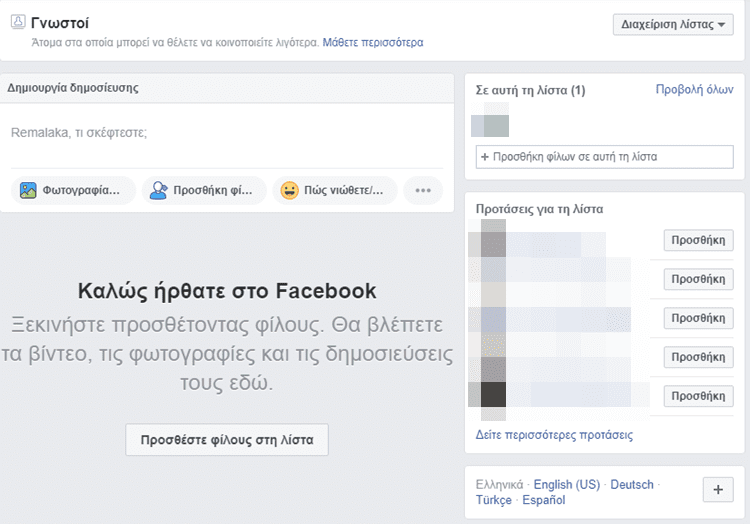The height and width of the screenshot is (524, 750).
Task: Click Προσθήκη for the fourth suggestion
Action: point(698,357)
